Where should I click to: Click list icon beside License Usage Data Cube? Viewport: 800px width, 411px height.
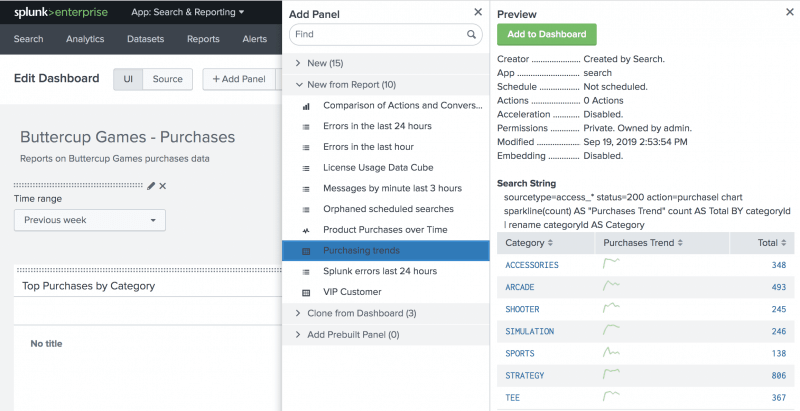pos(306,168)
